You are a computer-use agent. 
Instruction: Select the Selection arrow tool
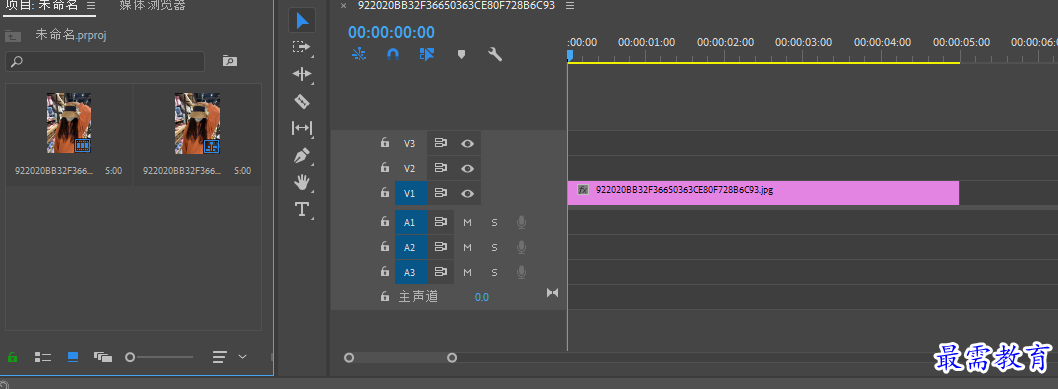click(x=302, y=20)
